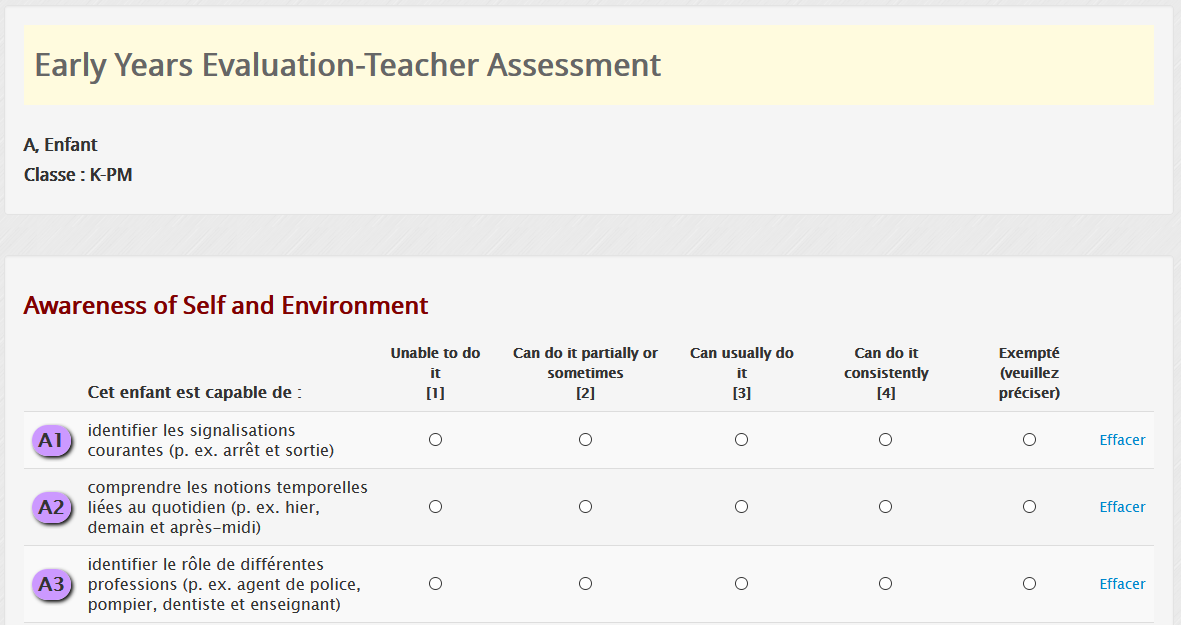Click the A3 purple badge icon

(x=52, y=584)
